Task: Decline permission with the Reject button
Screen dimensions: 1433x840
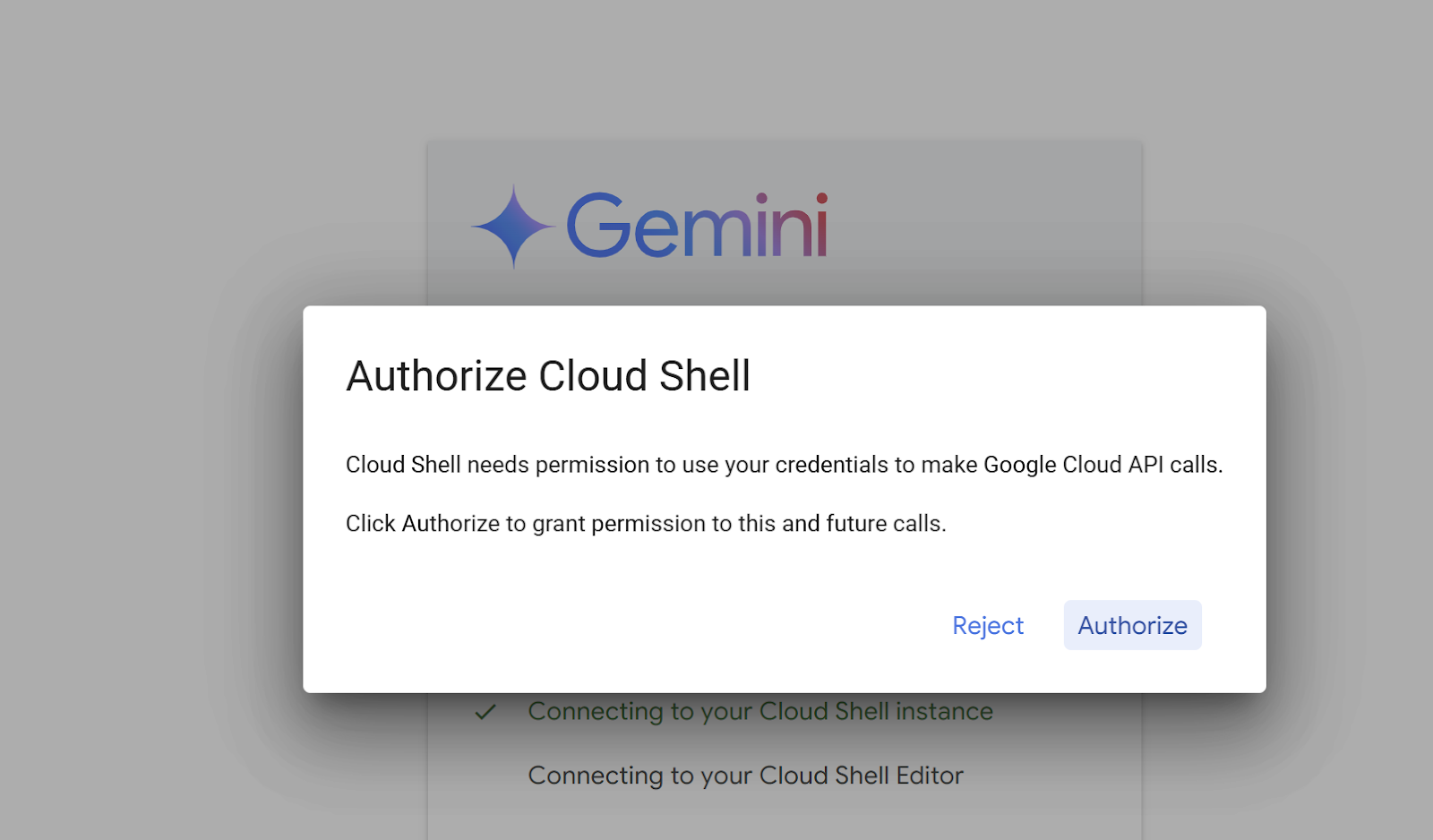Action: tap(988, 625)
